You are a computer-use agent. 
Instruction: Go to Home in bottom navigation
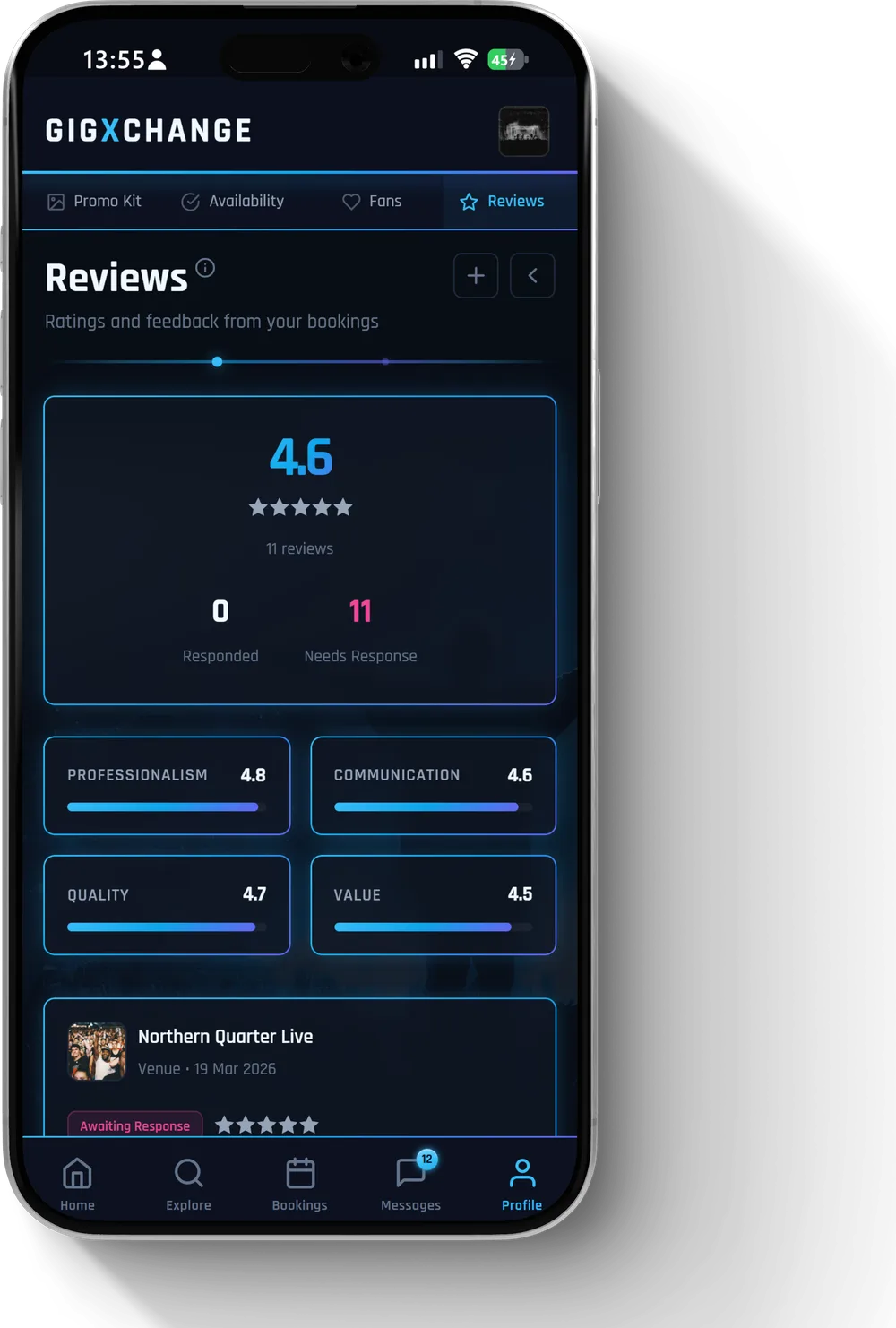coord(77,1184)
